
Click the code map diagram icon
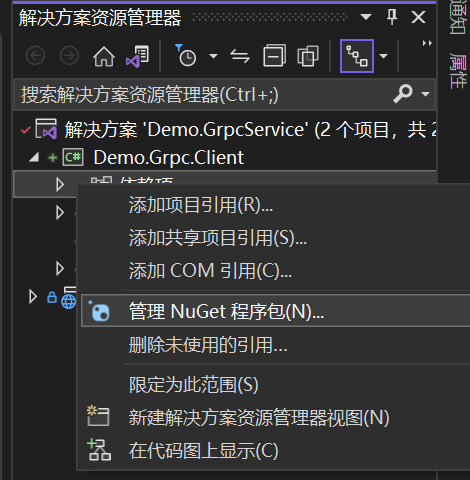99,450
